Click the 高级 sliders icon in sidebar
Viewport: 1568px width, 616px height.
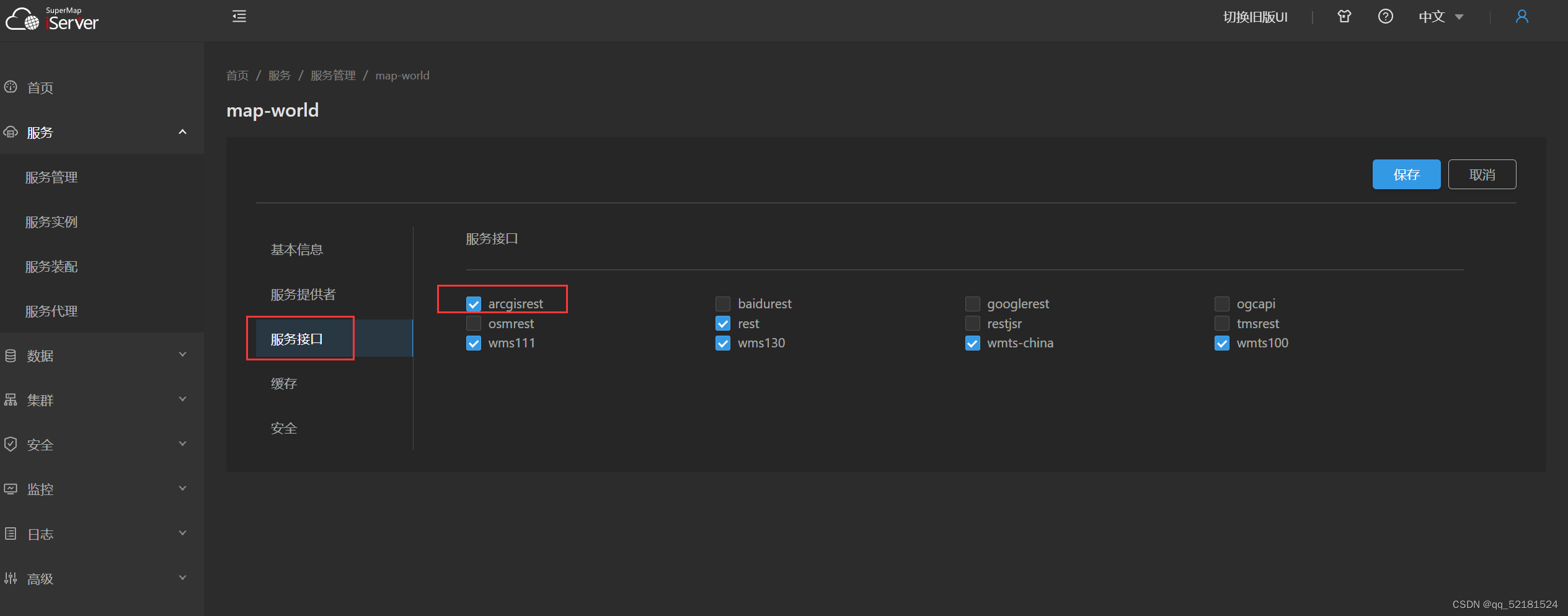click(11, 578)
